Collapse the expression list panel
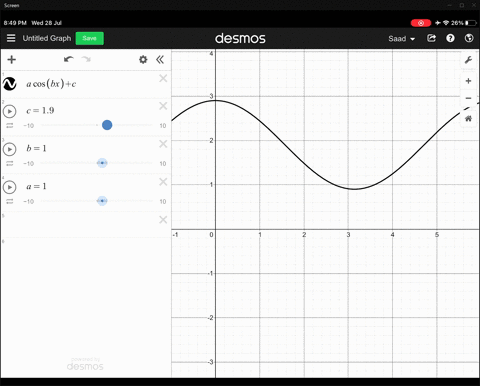480x386 pixels. (160, 60)
